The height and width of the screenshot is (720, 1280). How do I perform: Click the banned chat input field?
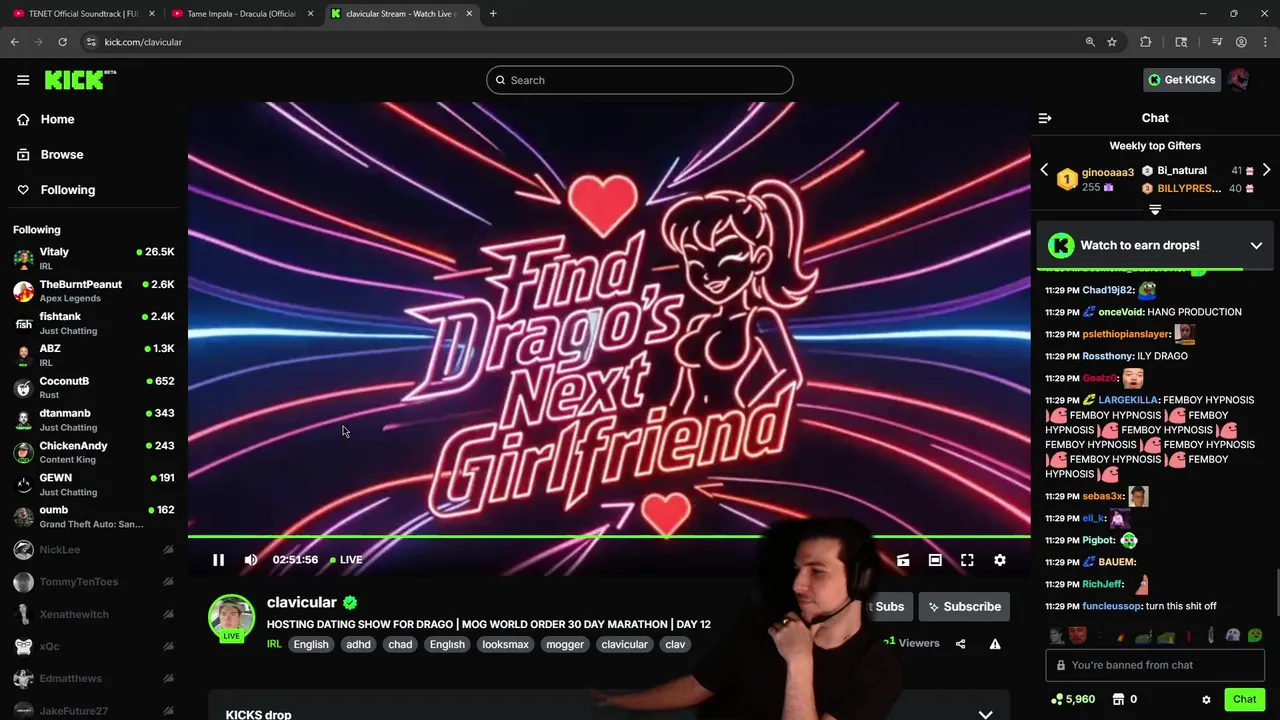click(1155, 665)
